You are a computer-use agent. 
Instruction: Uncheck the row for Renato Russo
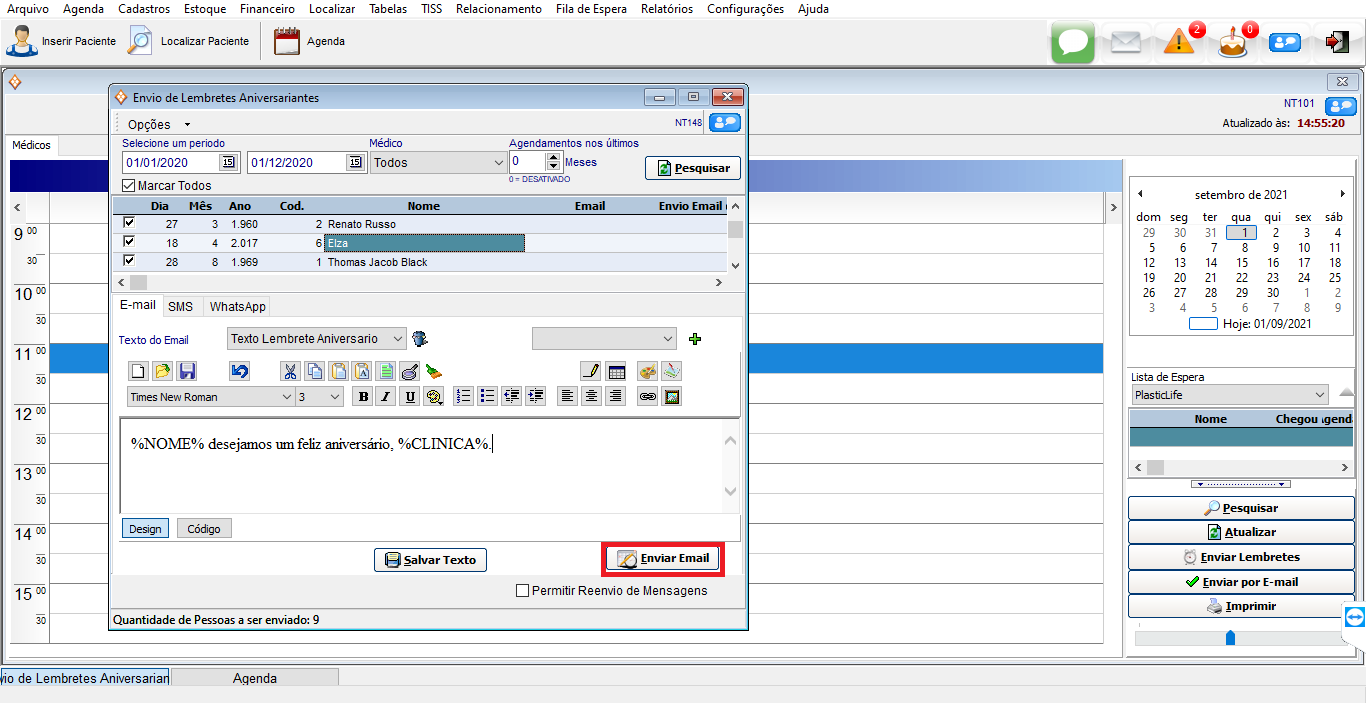coord(128,224)
